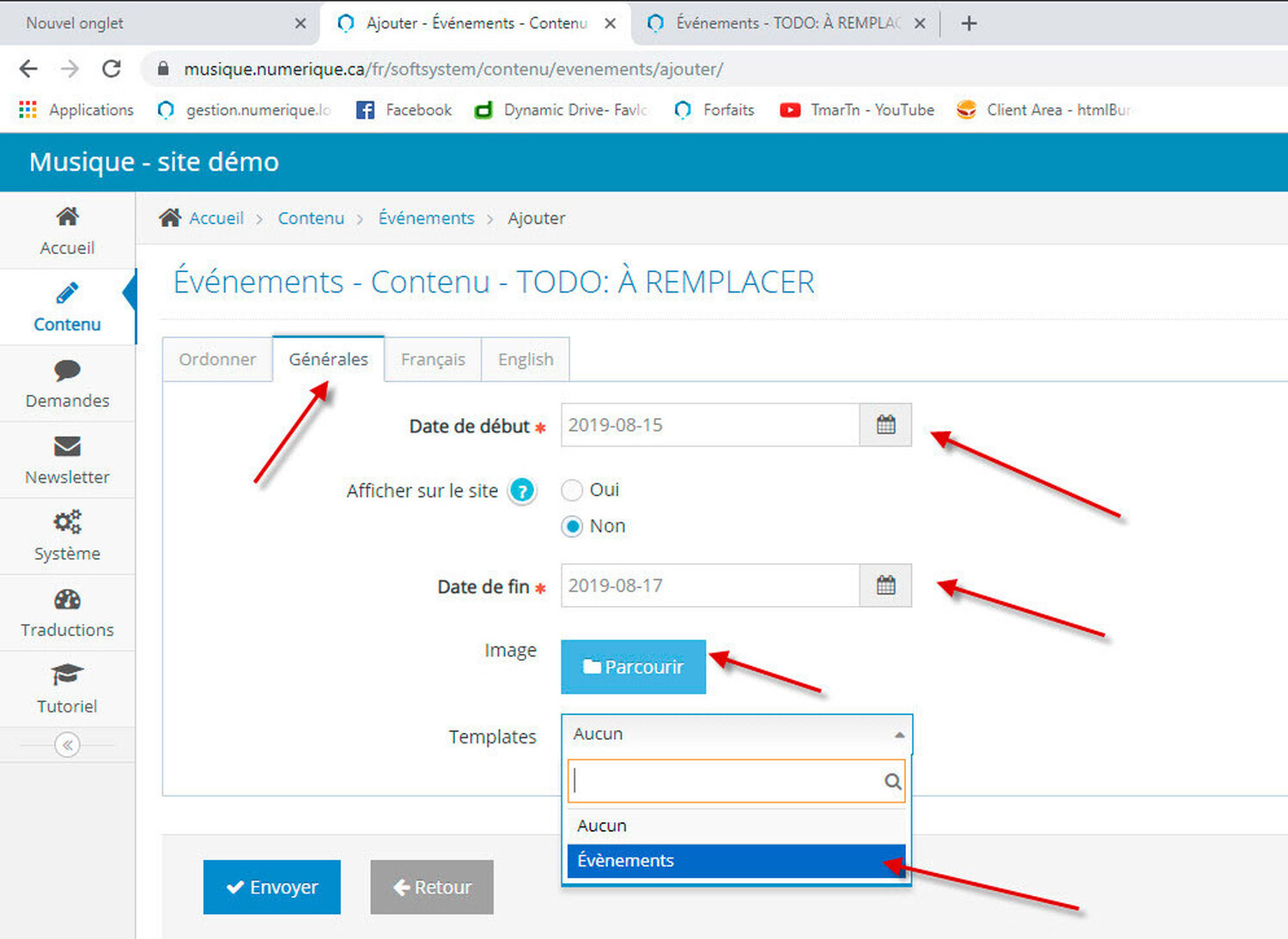
Task: Switch to the Générales tab
Action: click(328, 359)
